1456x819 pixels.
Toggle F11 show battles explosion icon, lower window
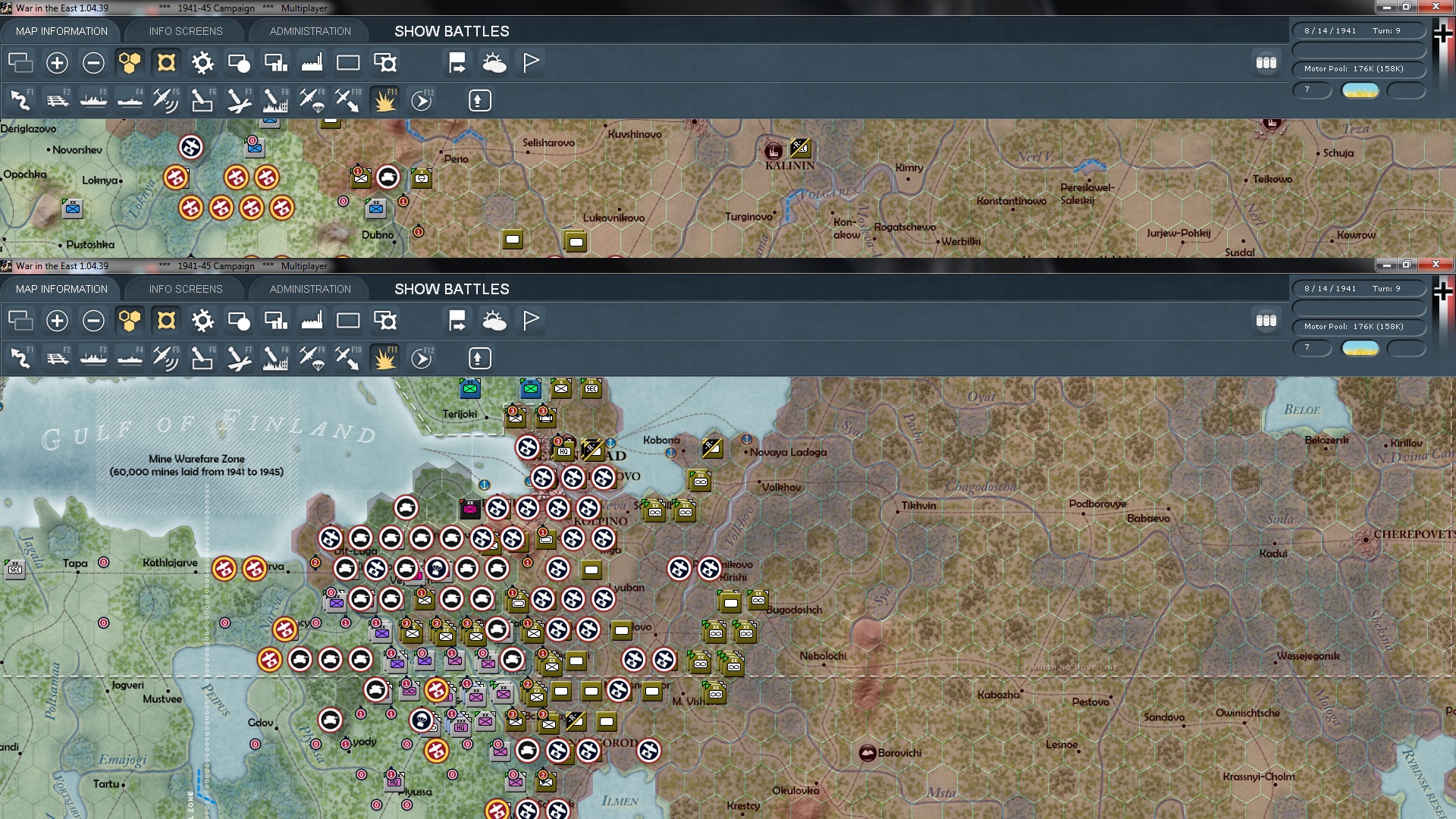(x=385, y=358)
